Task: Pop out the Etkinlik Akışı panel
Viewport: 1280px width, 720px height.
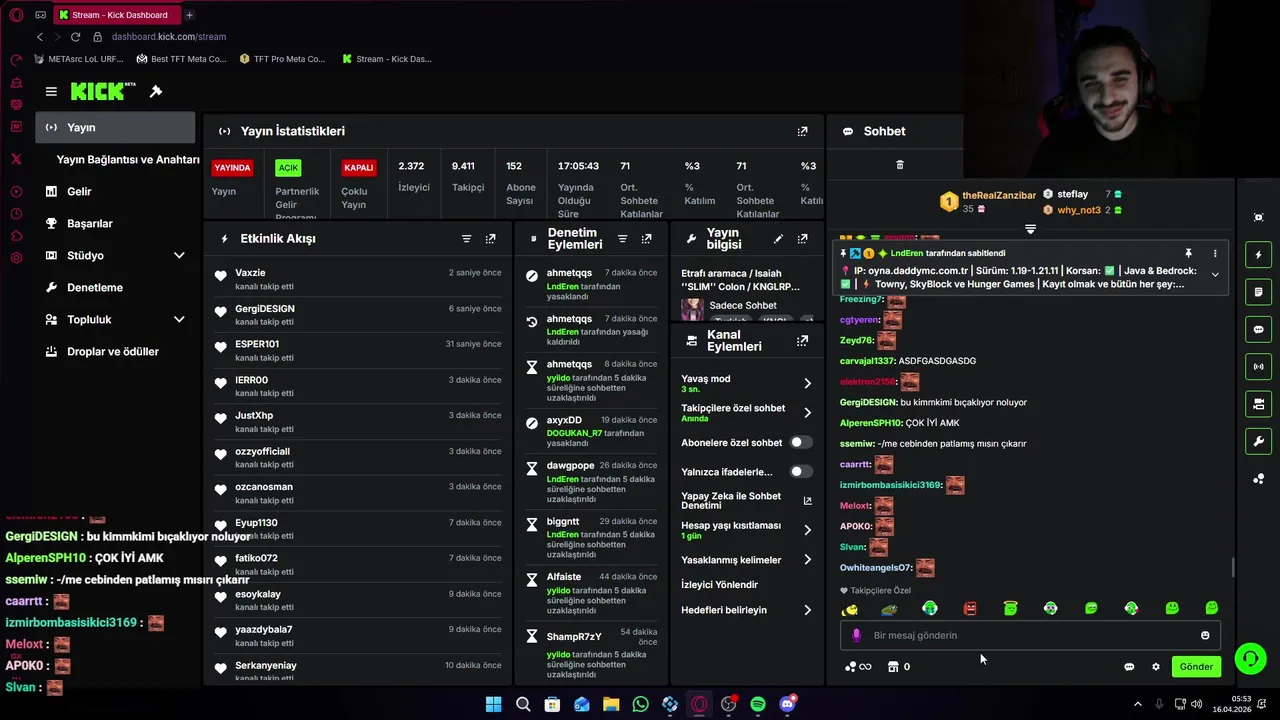Action: [x=490, y=239]
